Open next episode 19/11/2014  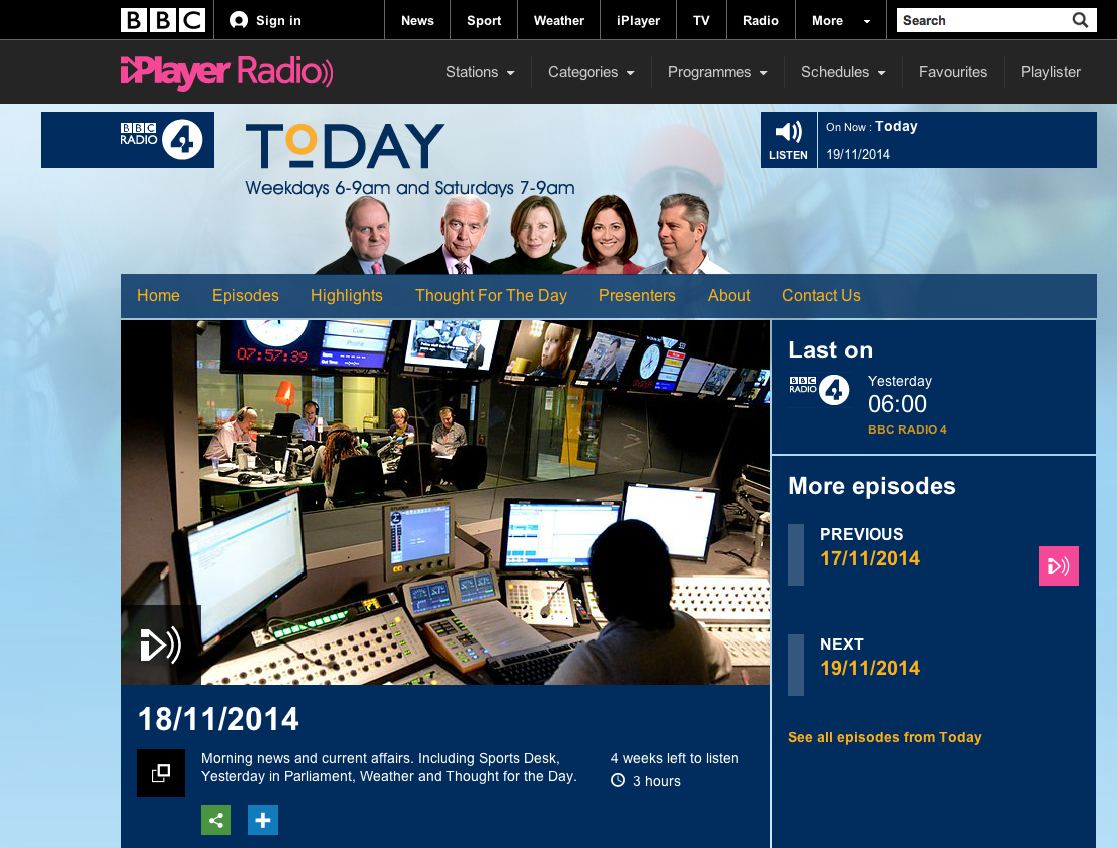pos(870,668)
